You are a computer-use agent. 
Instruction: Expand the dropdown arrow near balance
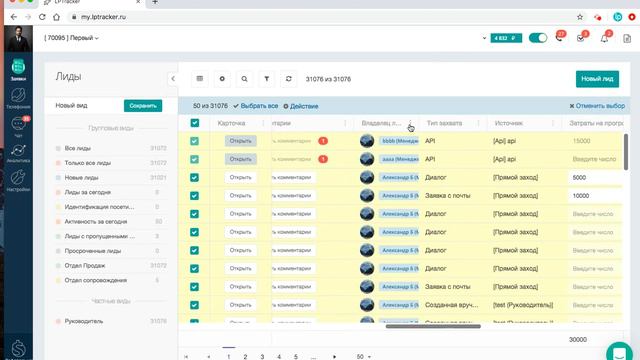tap(484, 38)
